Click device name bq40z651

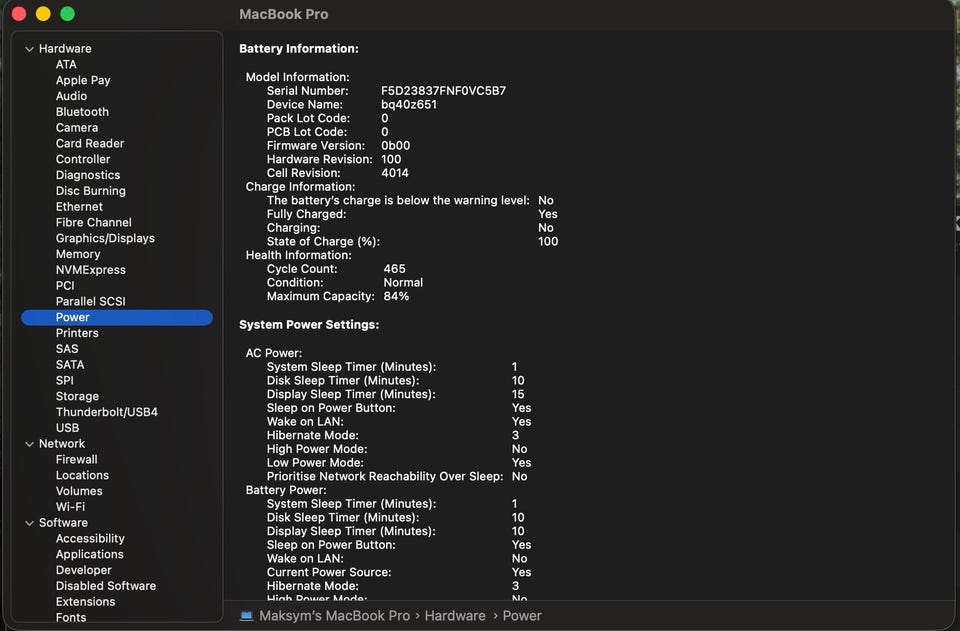[x=409, y=105]
